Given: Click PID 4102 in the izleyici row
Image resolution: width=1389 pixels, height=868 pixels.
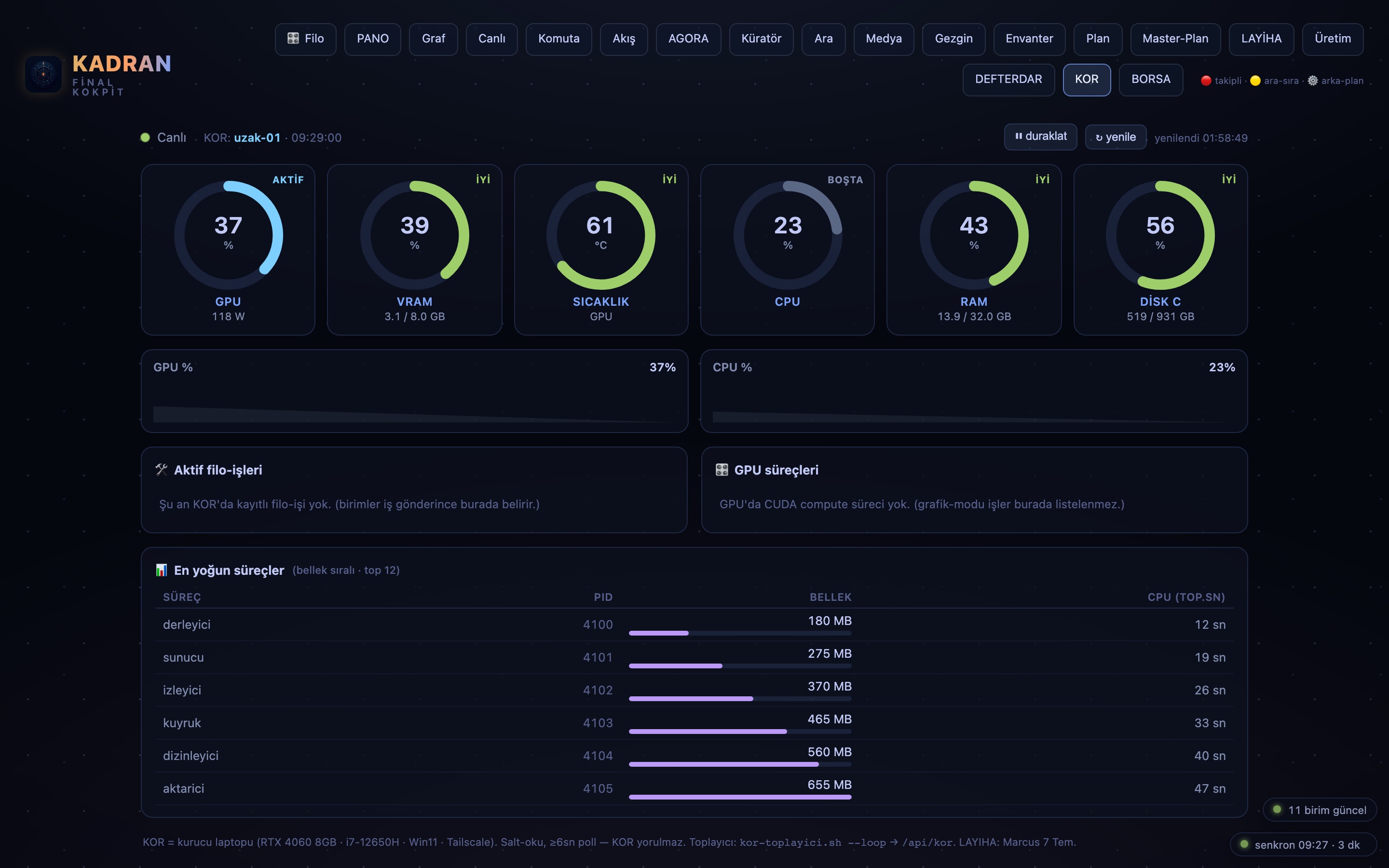Looking at the screenshot, I should (x=598, y=690).
